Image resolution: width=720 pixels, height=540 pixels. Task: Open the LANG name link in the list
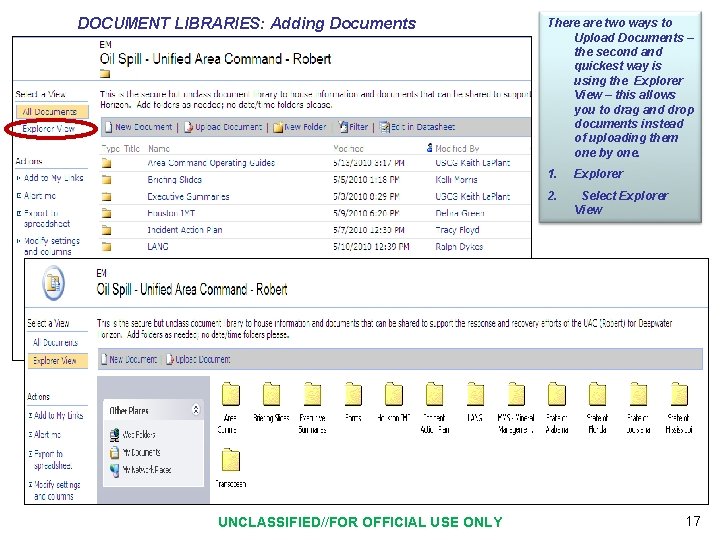click(158, 247)
